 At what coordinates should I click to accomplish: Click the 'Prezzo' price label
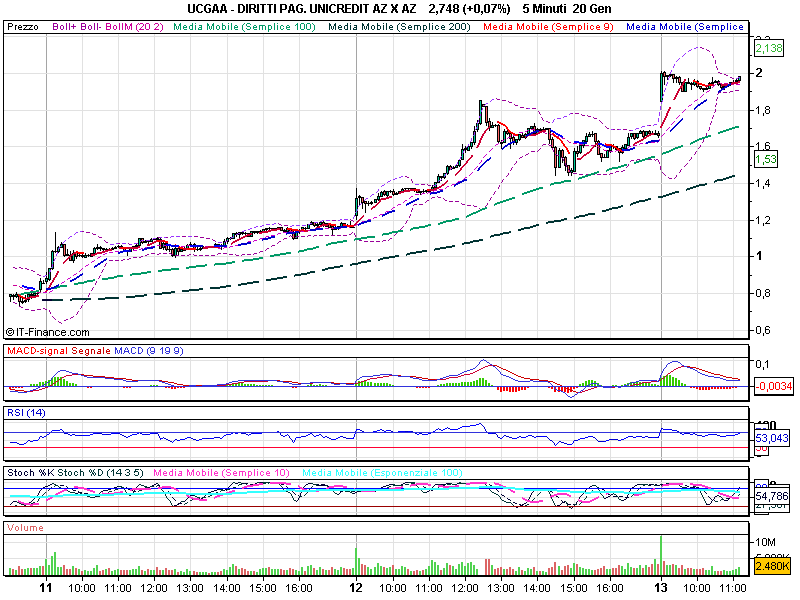pos(23,27)
